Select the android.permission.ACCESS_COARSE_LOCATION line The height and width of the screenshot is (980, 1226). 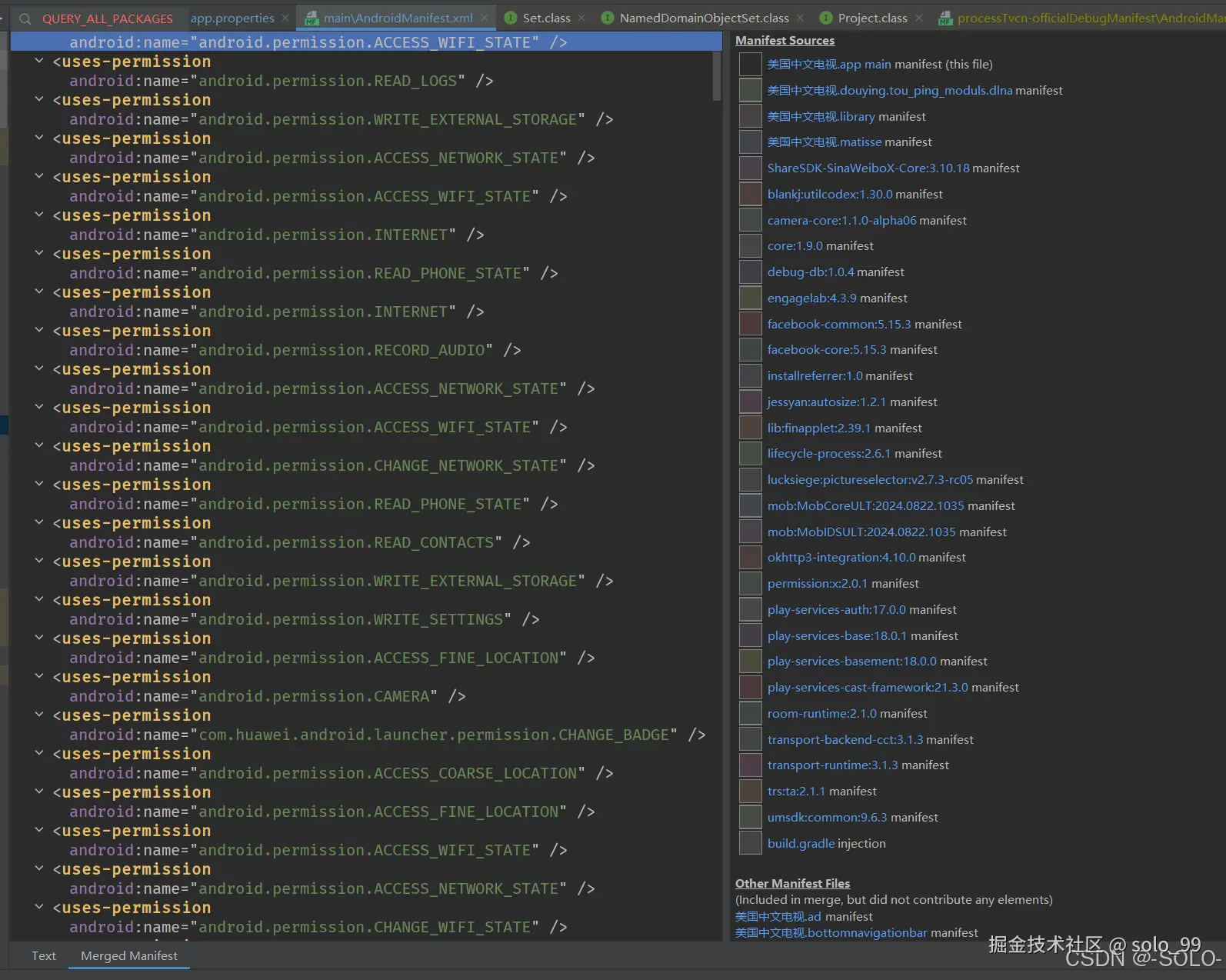pos(341,773)
